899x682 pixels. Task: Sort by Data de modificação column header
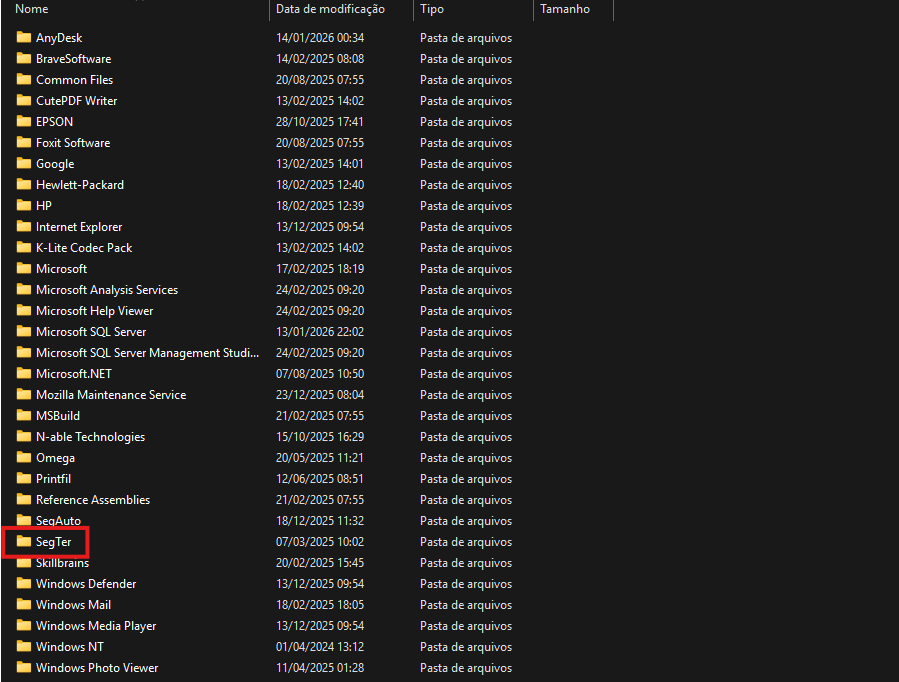click(330, 9)
